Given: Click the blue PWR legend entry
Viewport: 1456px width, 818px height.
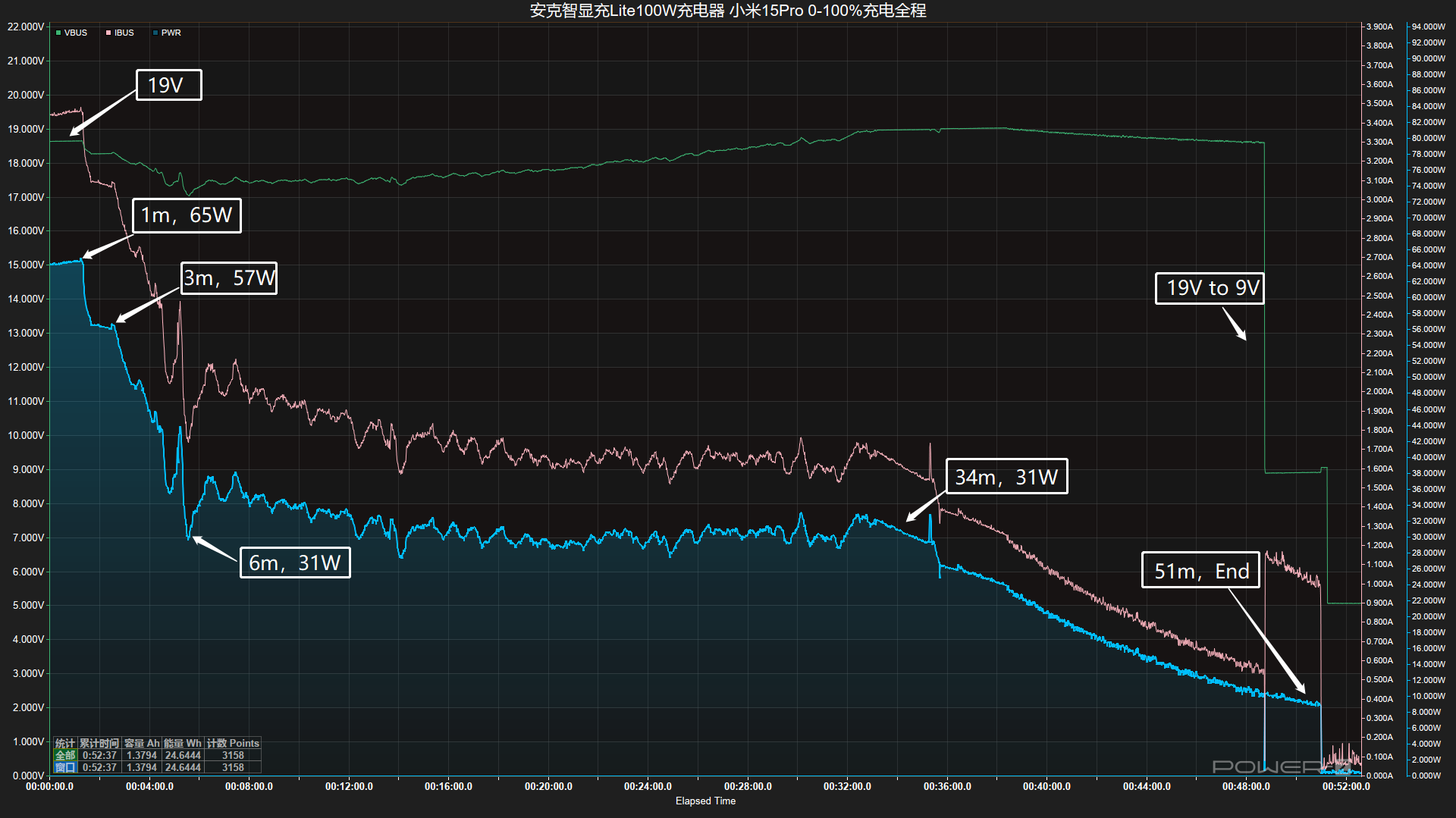Looking at the screenshot, I should (167, 33).
